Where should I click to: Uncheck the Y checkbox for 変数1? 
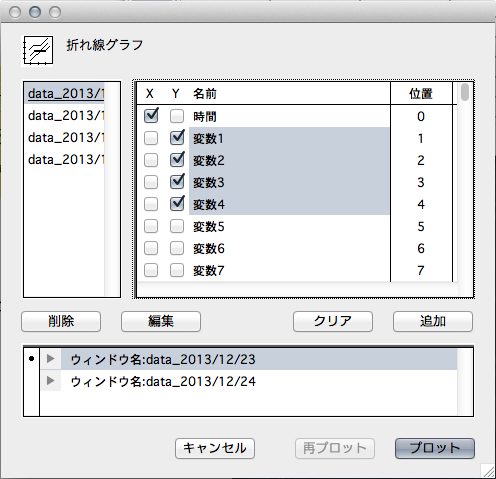[177, 138]
